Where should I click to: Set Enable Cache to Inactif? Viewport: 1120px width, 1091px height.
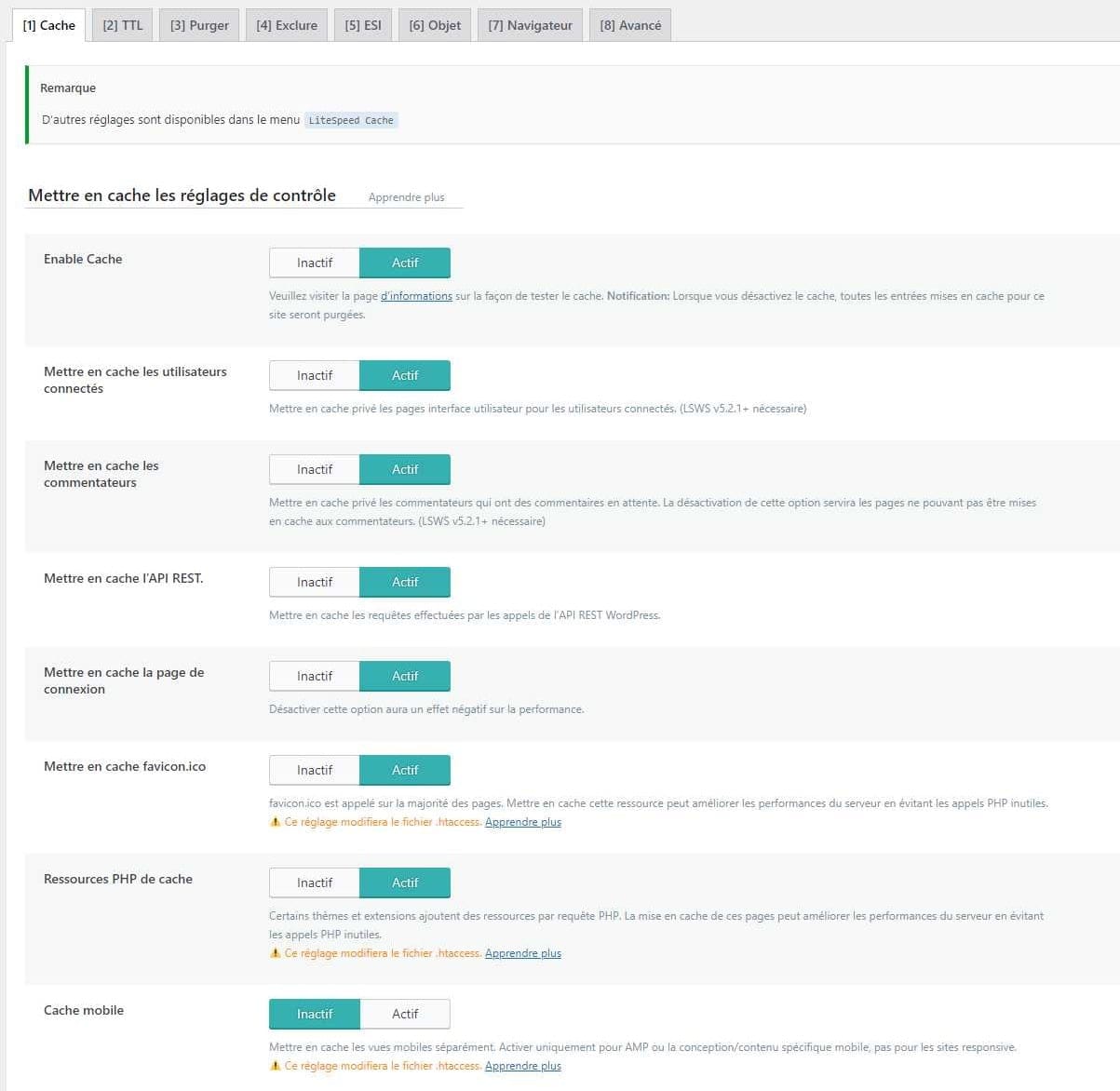point(315,263)
